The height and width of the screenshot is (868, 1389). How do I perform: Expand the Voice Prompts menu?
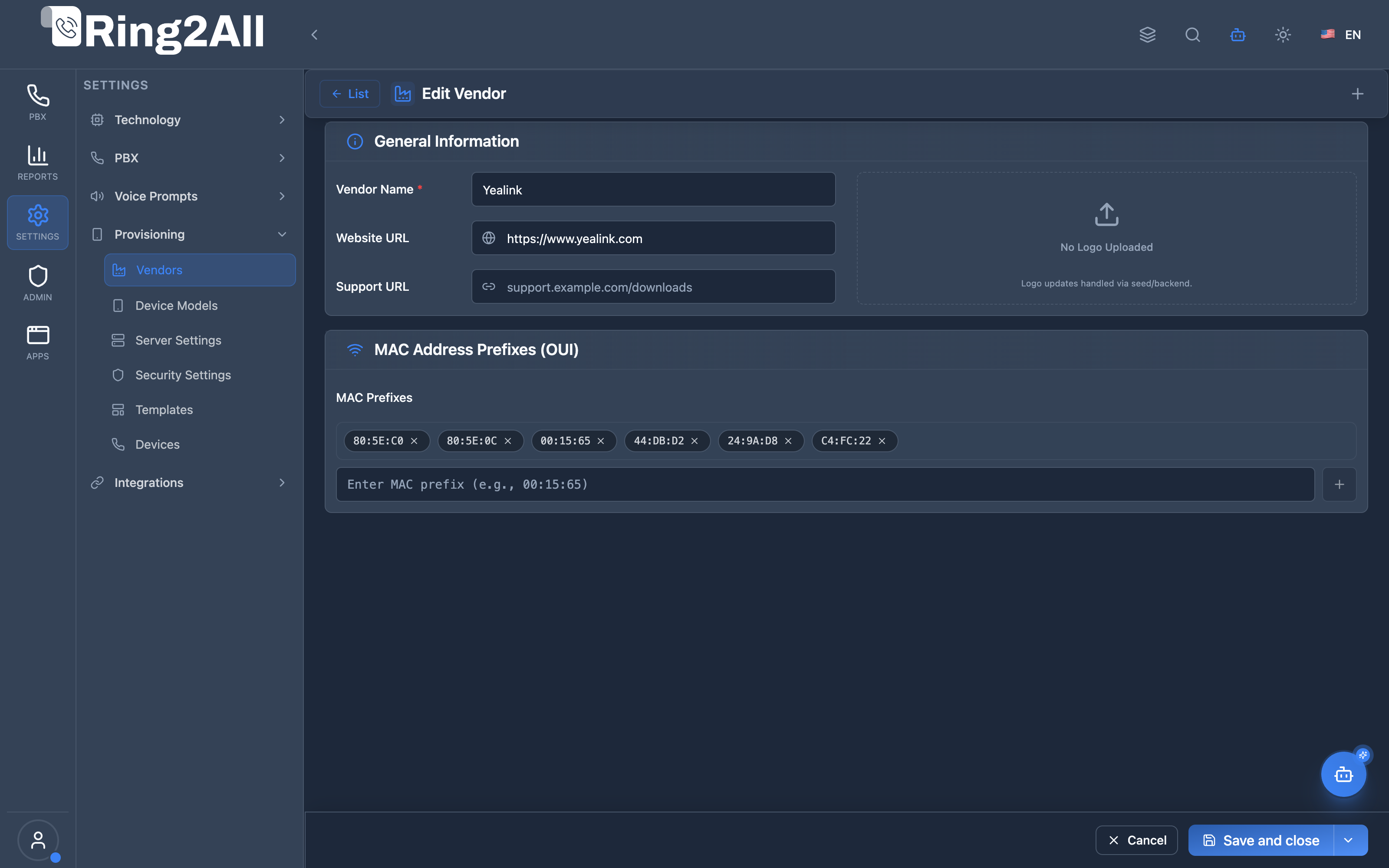189,196
